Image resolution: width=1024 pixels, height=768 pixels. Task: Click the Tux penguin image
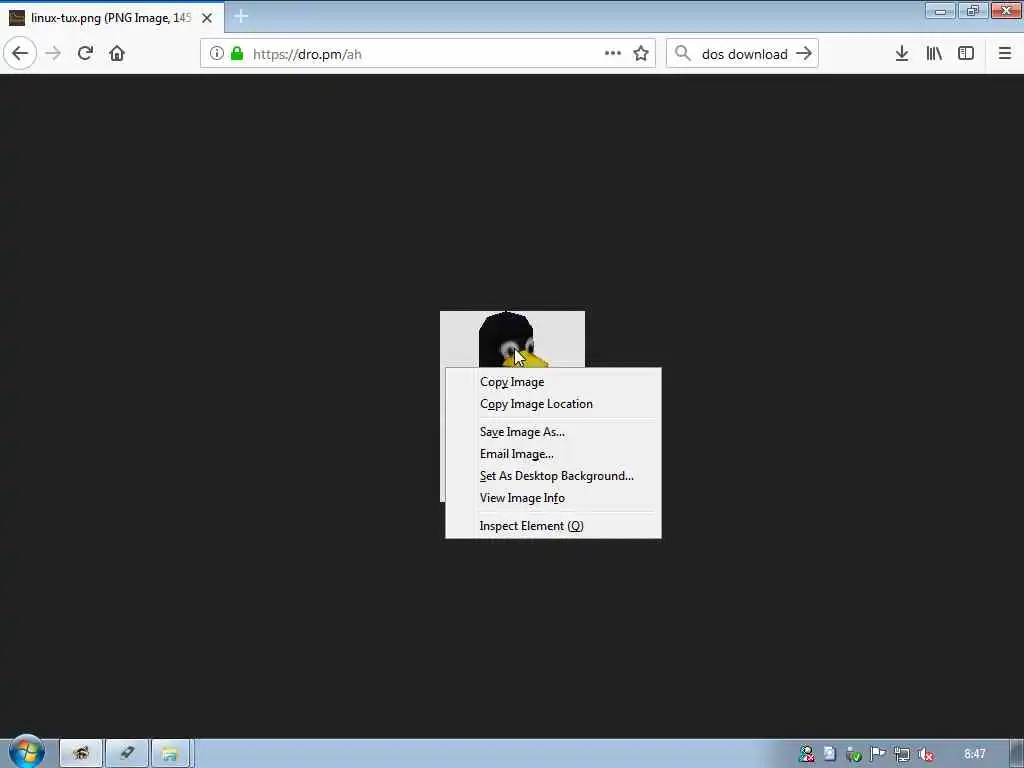[512, 339]
